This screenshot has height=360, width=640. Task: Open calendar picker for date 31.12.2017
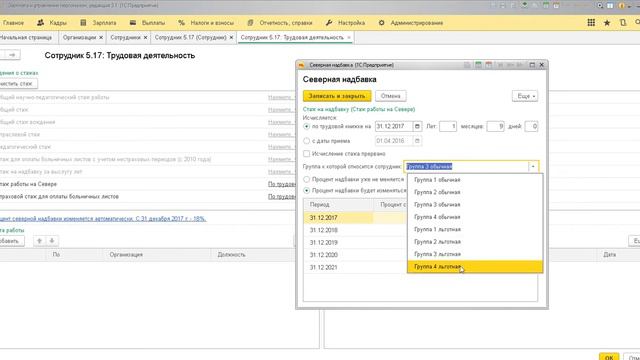coord(417,127)
